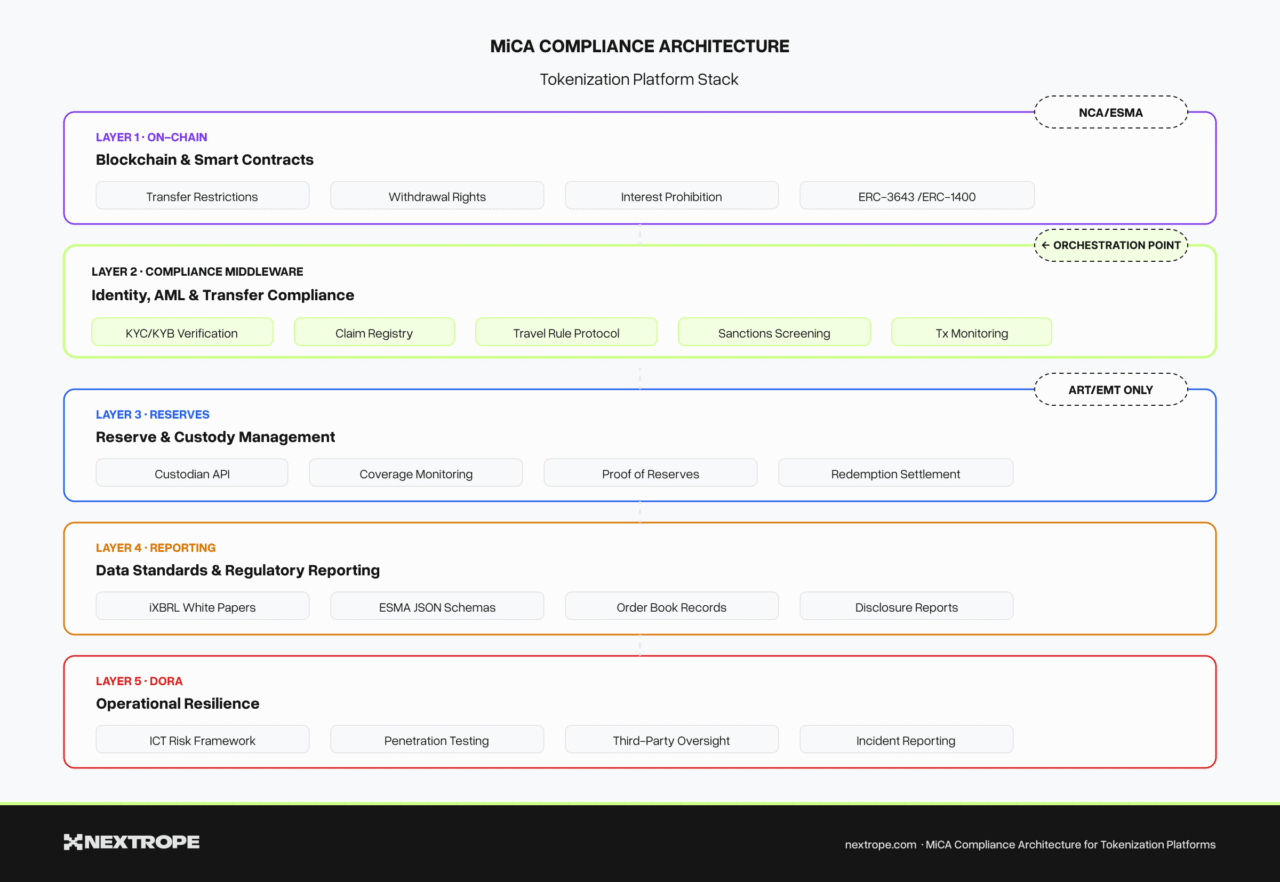Select the Withdrawal Rights box
Viewport: 1280px width, 882px height.
point(437,196)
